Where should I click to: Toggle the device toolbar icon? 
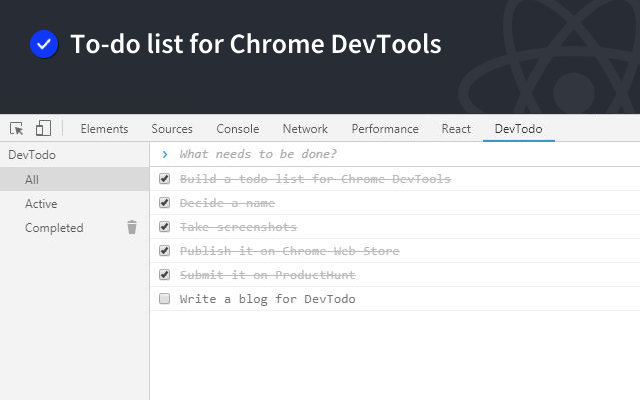[43, 129]
